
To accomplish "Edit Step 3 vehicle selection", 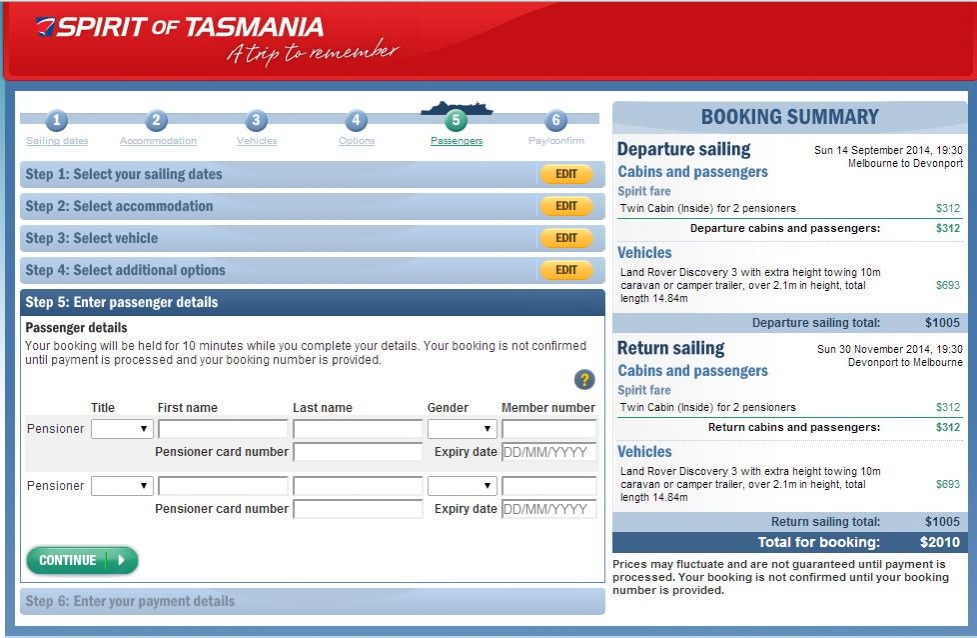I will pyautogui.click(x=566, y=238).
